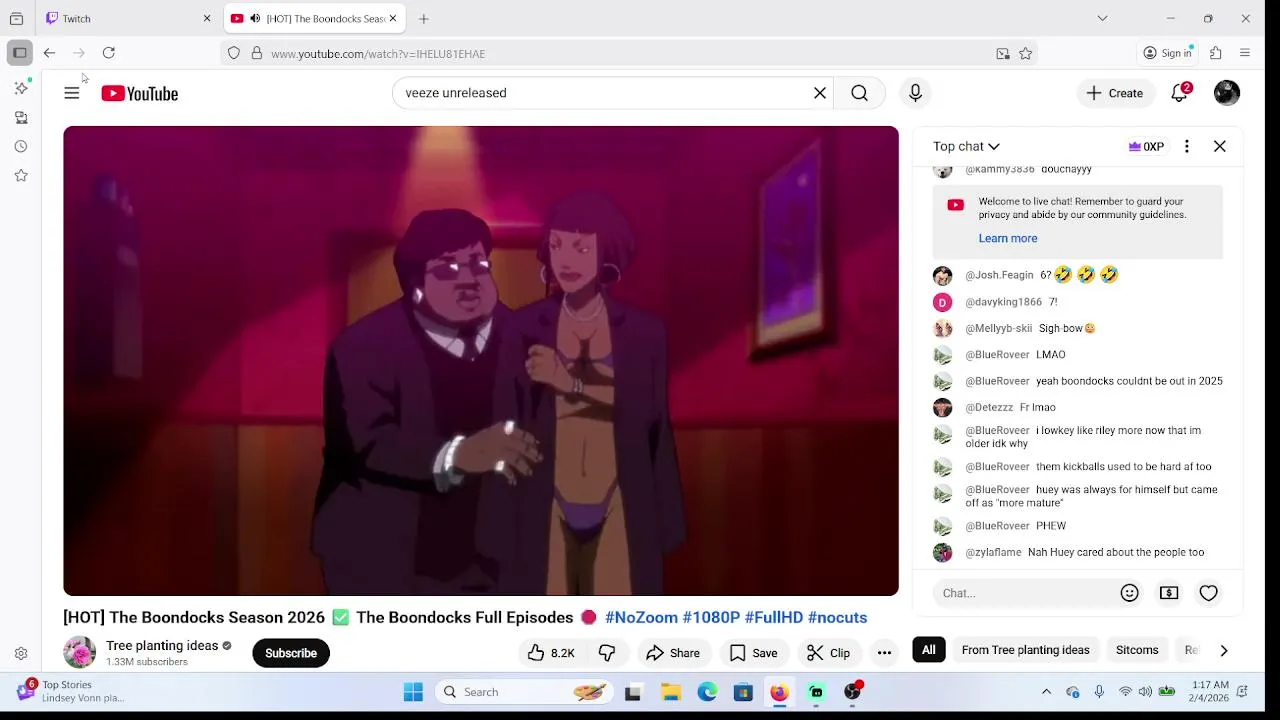
Task: Show hidden tray icons chevron
Action: (x=1046, y=692)
